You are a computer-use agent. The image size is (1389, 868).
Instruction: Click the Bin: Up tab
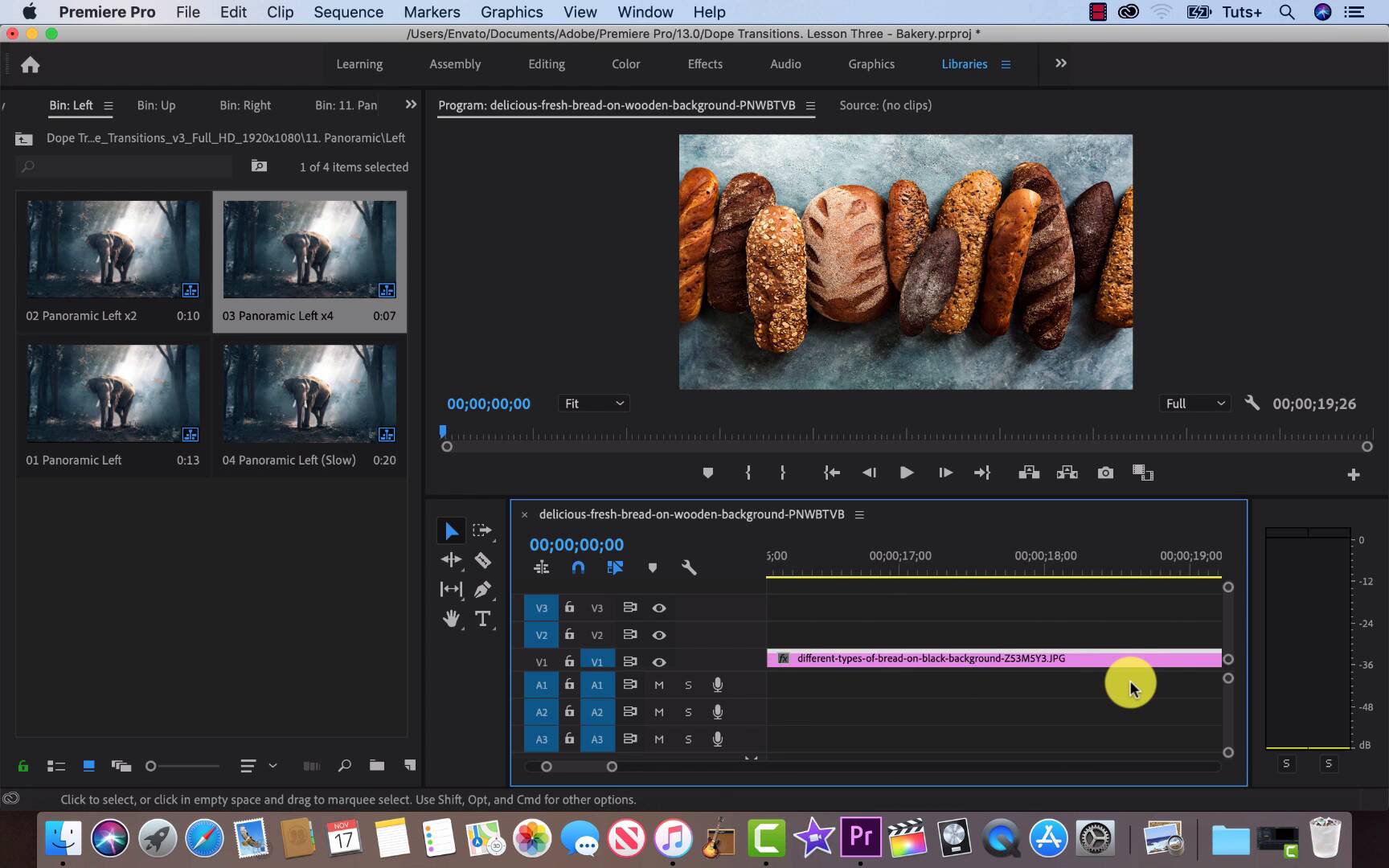point(156,105)
